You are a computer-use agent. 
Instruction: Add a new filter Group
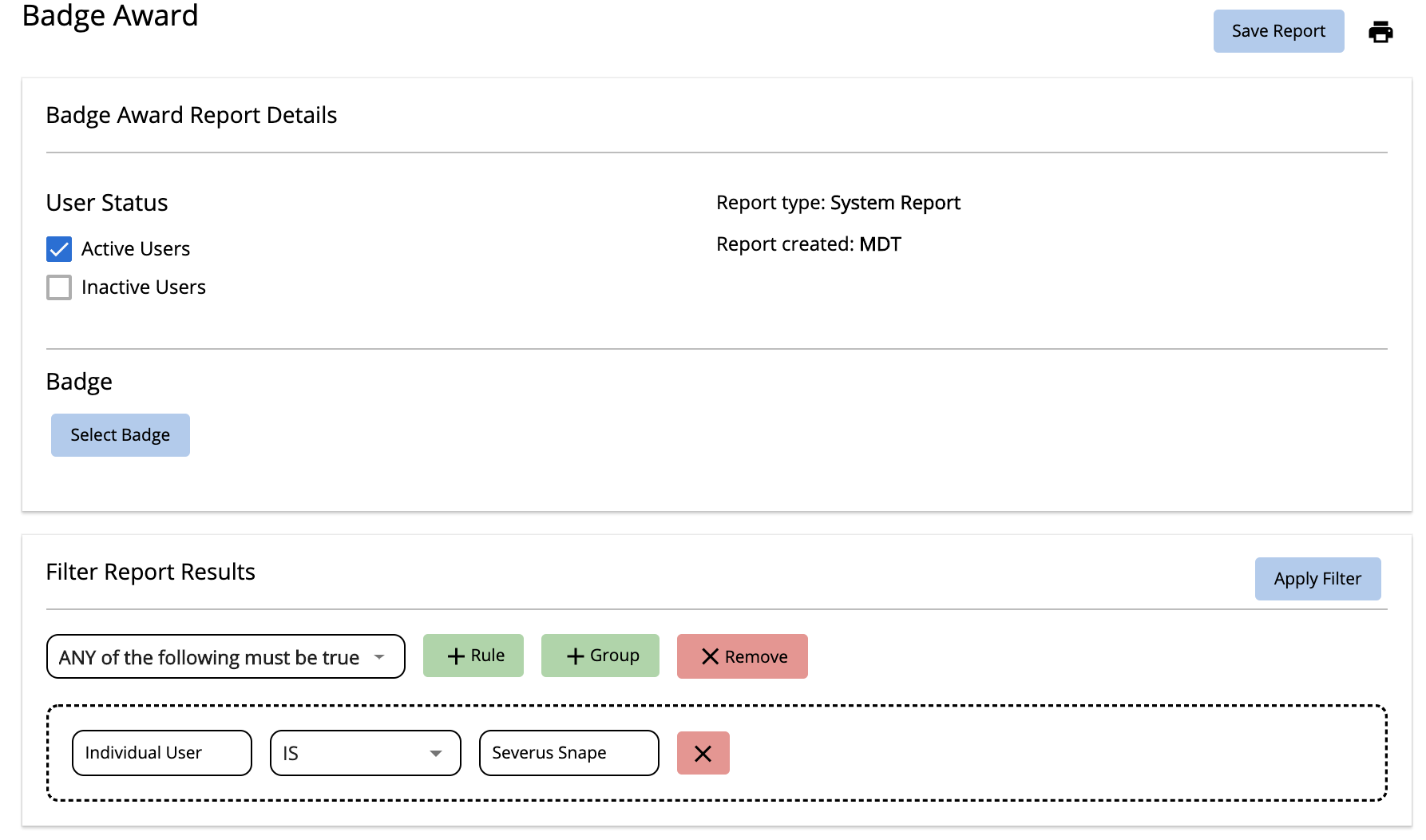click(600, 656)
